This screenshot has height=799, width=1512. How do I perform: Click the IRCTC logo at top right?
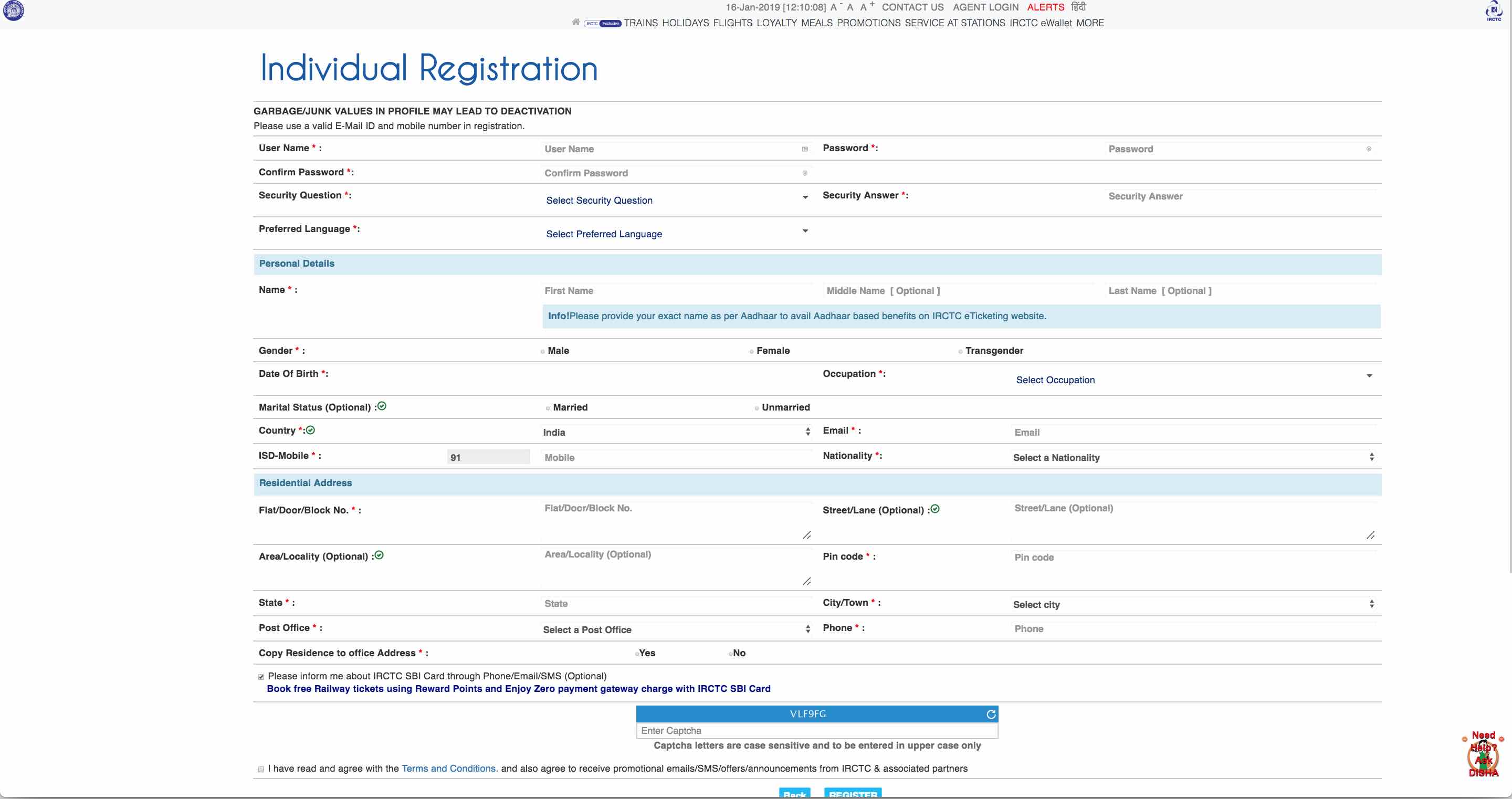[1493, 11]
